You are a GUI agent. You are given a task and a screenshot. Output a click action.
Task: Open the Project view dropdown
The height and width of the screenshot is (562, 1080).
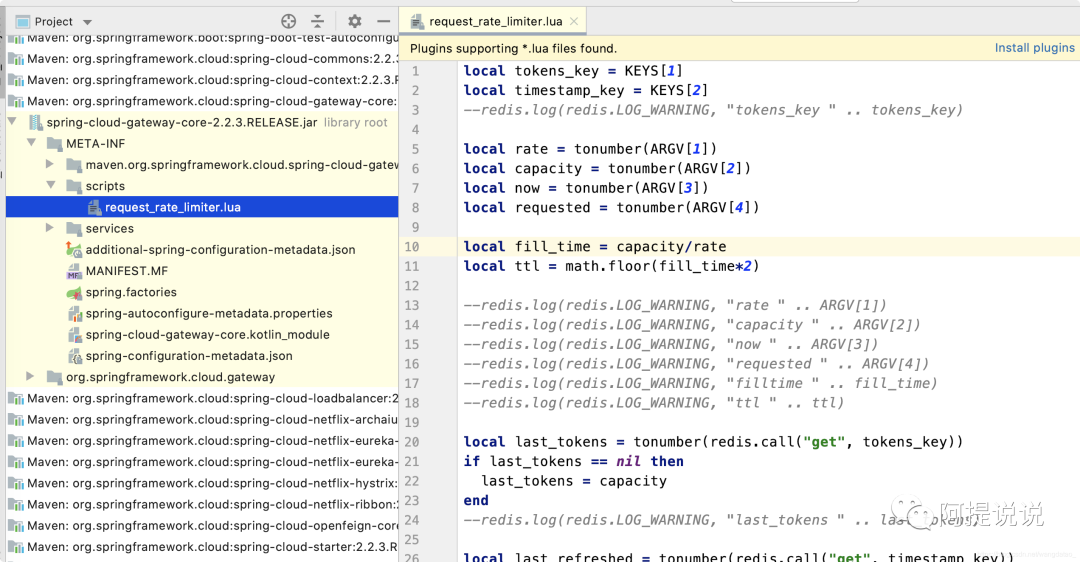tap(87, 22)
